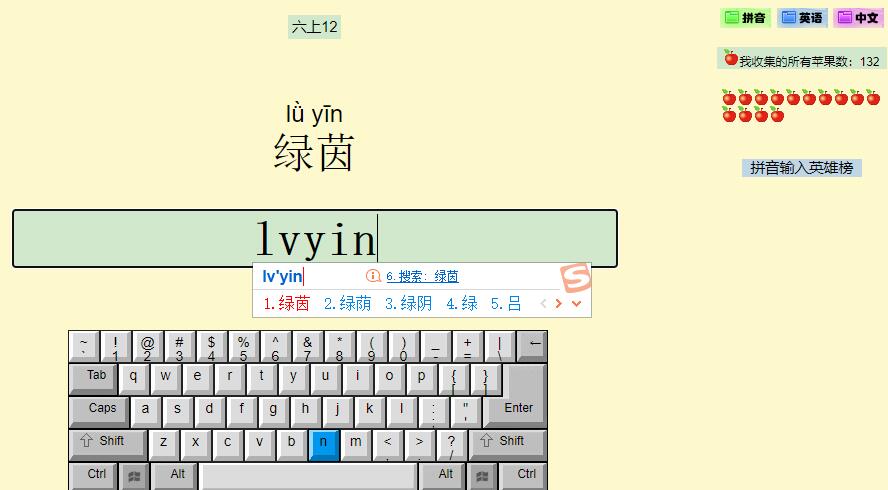Click the lǜ yīn pinyin text
Image resolution: width=888 pixels, height=490 pixels.
(314, 114)
